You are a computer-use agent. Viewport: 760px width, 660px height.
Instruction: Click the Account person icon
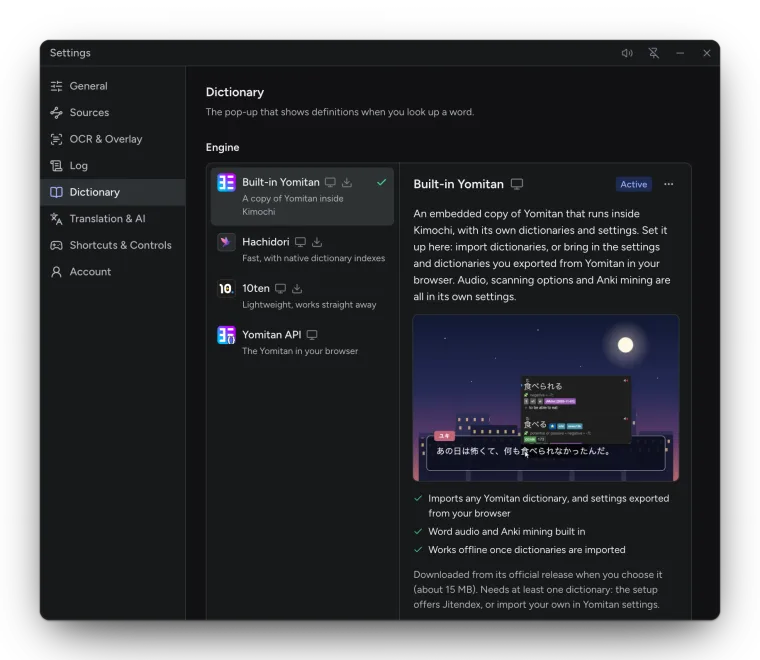pos(56,272)
